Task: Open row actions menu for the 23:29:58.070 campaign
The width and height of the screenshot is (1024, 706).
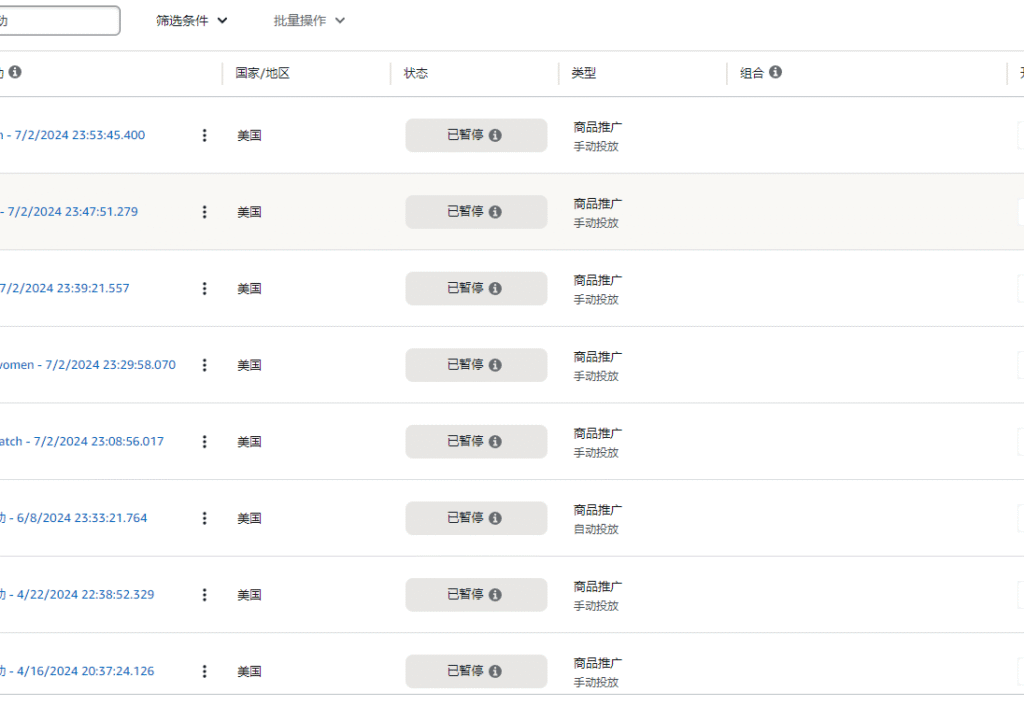Action: pos(205,365)
